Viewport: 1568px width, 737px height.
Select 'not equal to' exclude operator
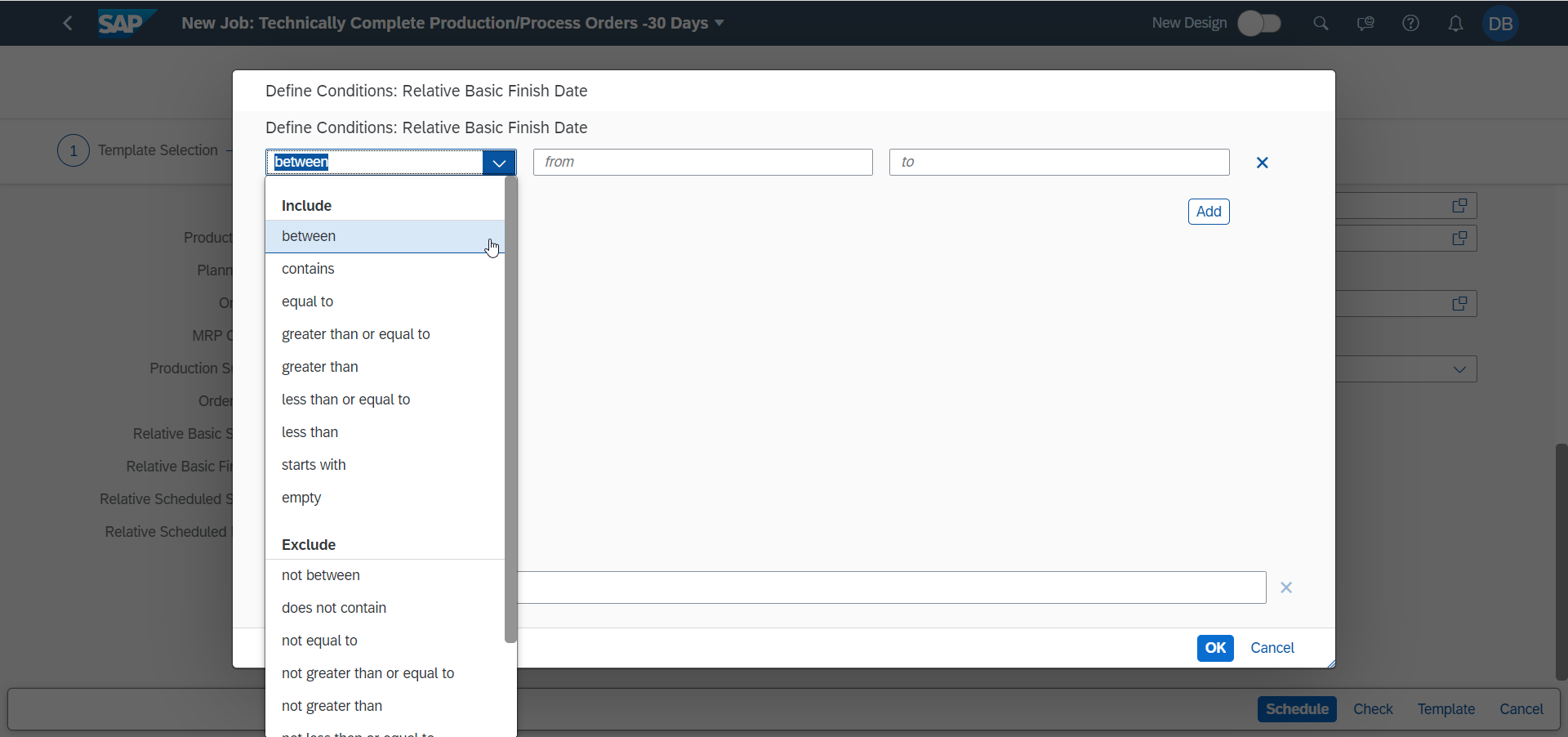click(x=385, y=641)
